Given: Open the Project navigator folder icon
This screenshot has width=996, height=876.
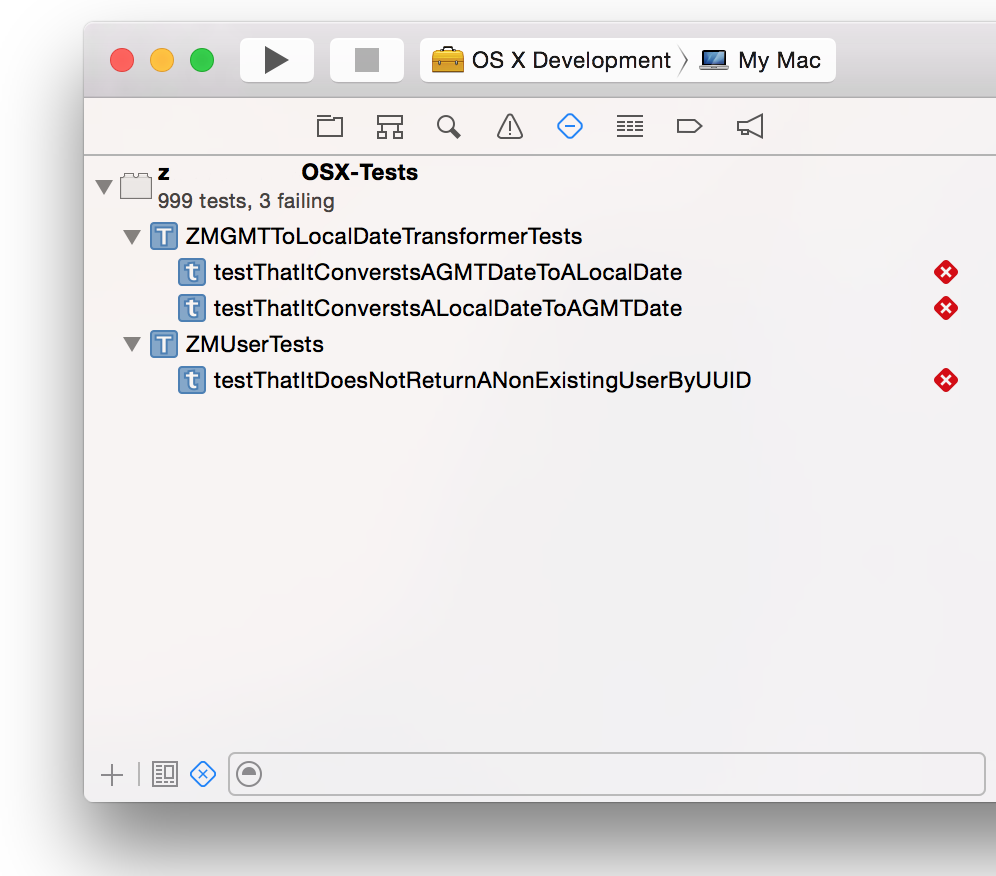Looking at the screenshot, I should click(330, 126).
